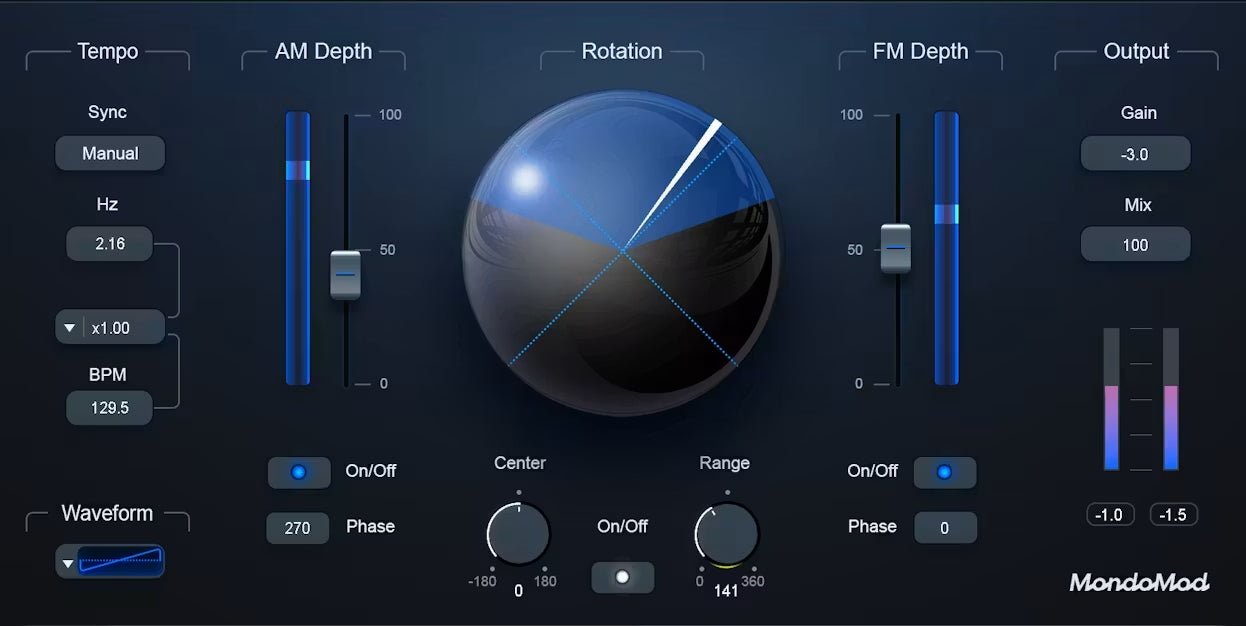Open the x1.00 tempo multiplier dropdown
Screen dimensions: 1246x626
point(110,327)
